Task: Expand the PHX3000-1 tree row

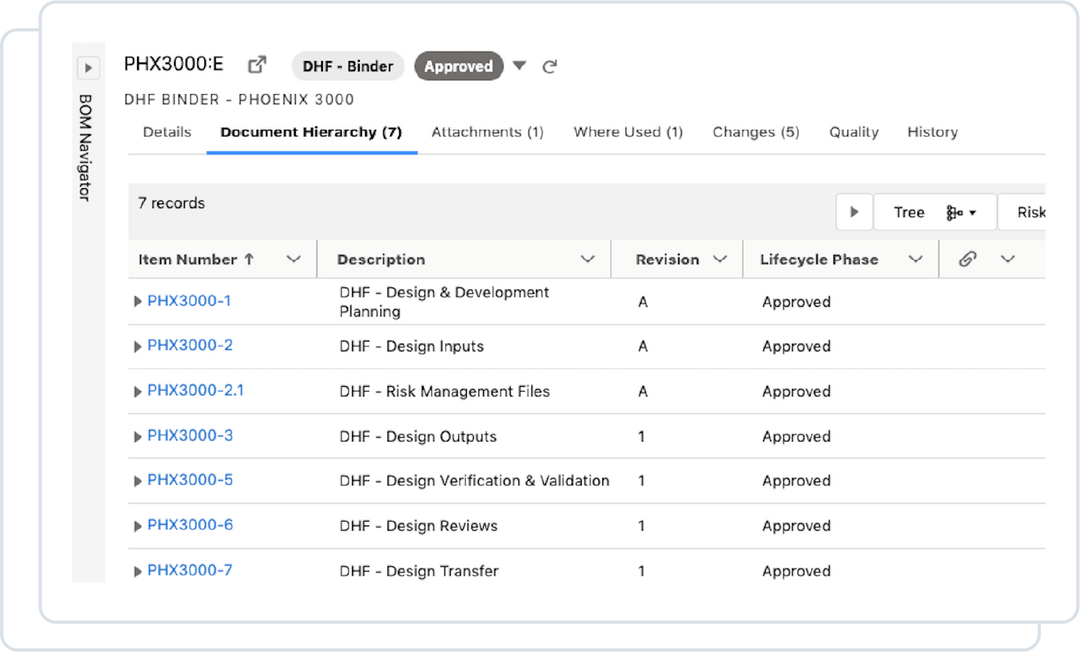Action: pos(138,300)
